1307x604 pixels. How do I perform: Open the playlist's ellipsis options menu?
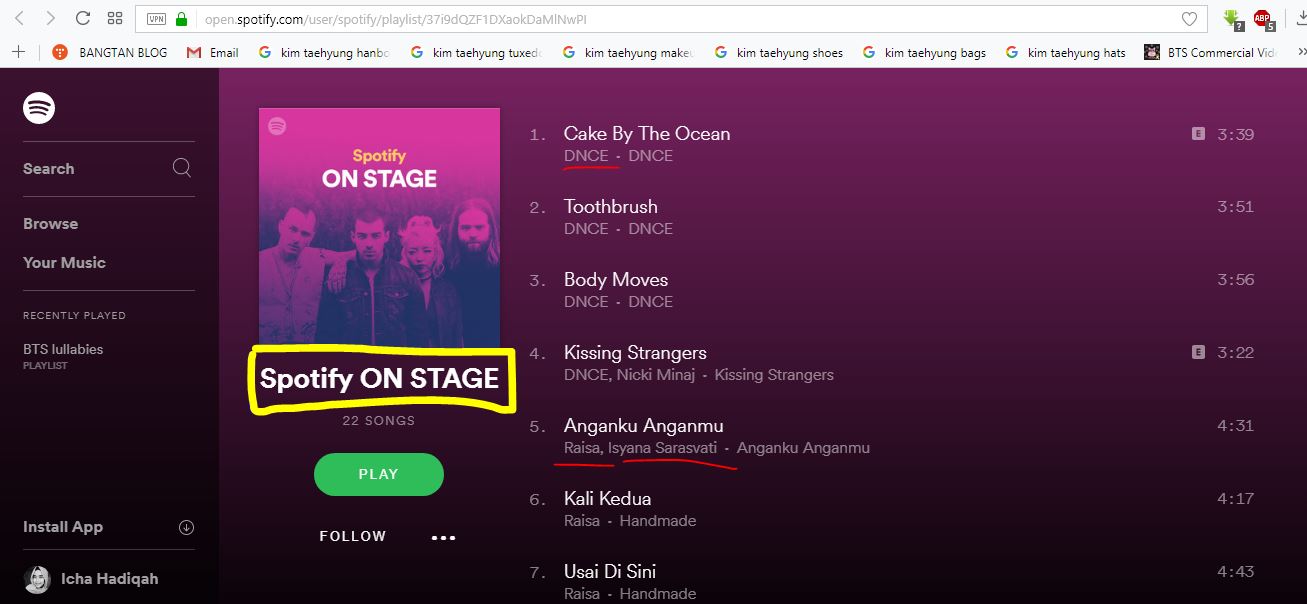click(443, 537)
